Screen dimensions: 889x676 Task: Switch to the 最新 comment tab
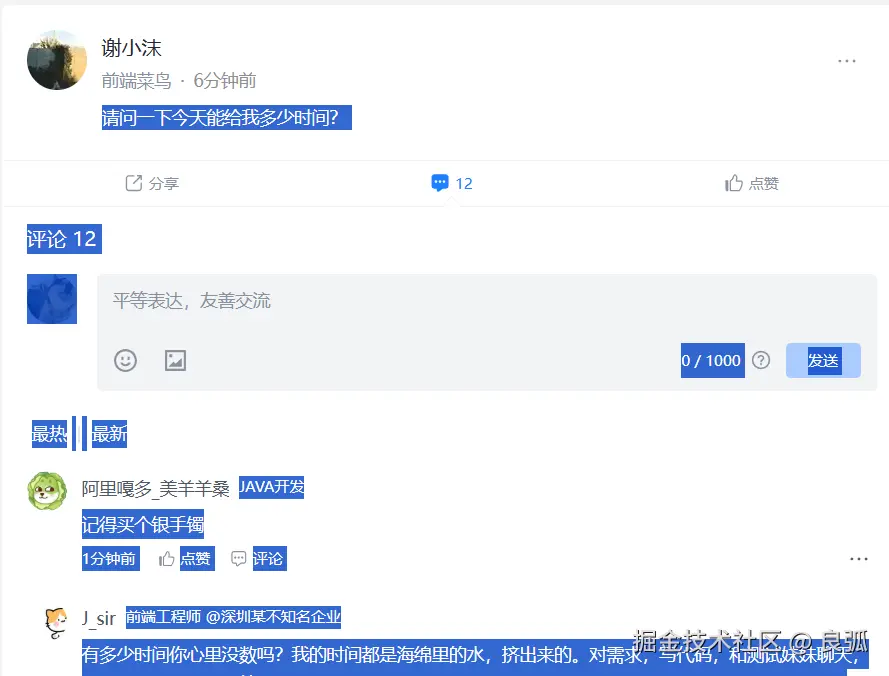click(x=108, y=434)
